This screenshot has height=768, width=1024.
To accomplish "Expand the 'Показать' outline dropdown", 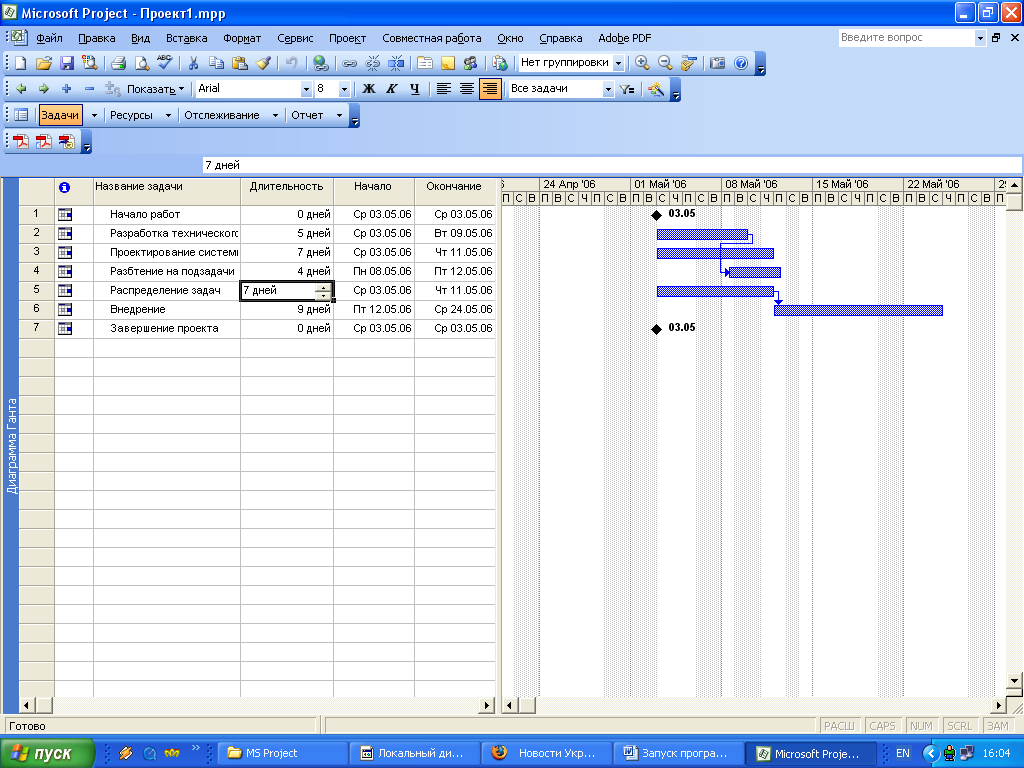I will 155,89.
